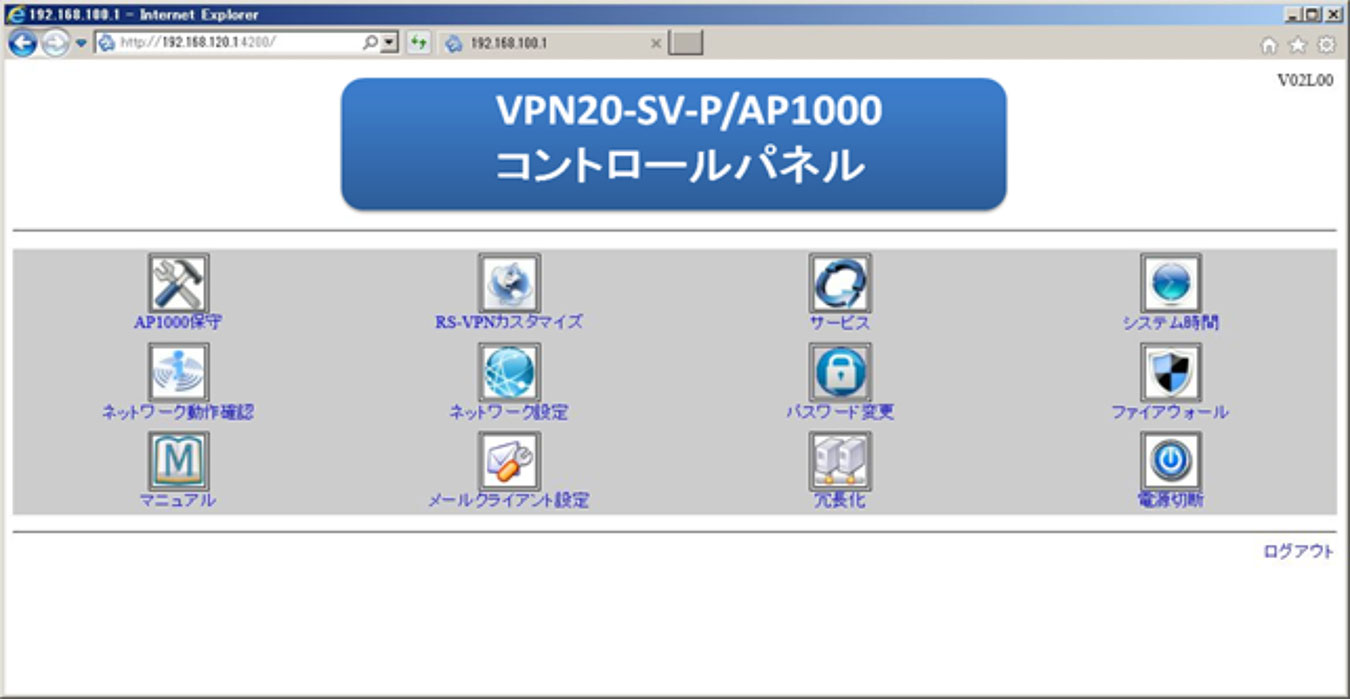Minimize the Internet Explorer window

(x=1296, y=14)
